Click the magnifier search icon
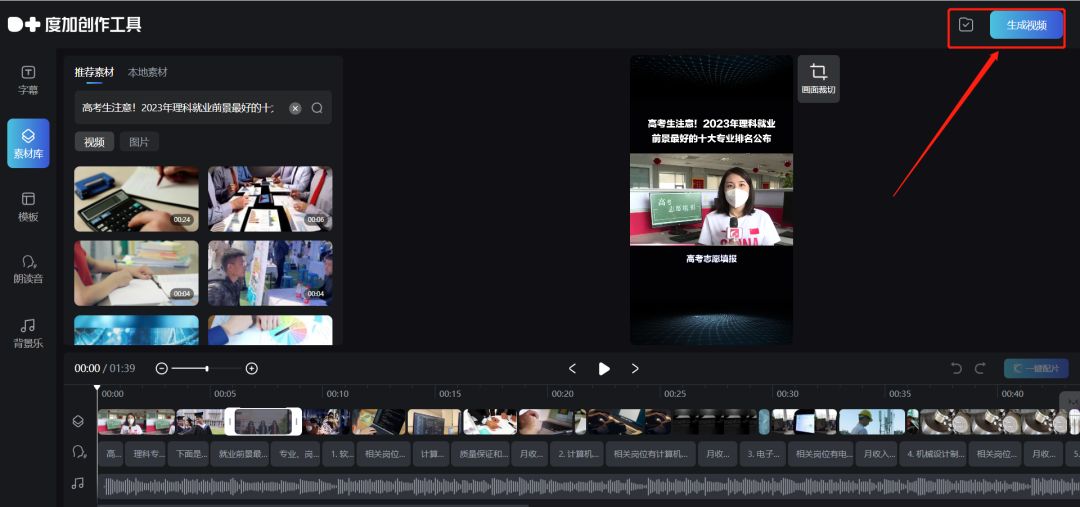This screenshot has height=507, width=1080. pos(317,108)
